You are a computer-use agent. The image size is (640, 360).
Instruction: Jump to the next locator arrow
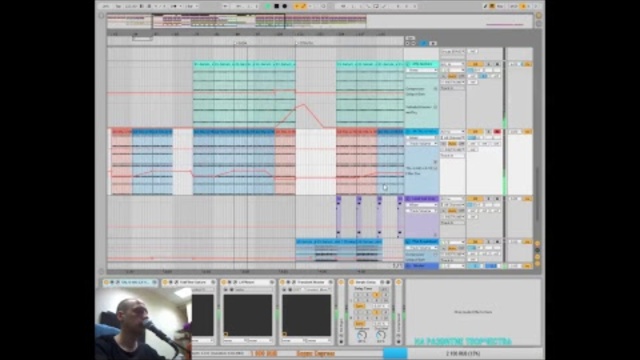(x=413, y=43)
